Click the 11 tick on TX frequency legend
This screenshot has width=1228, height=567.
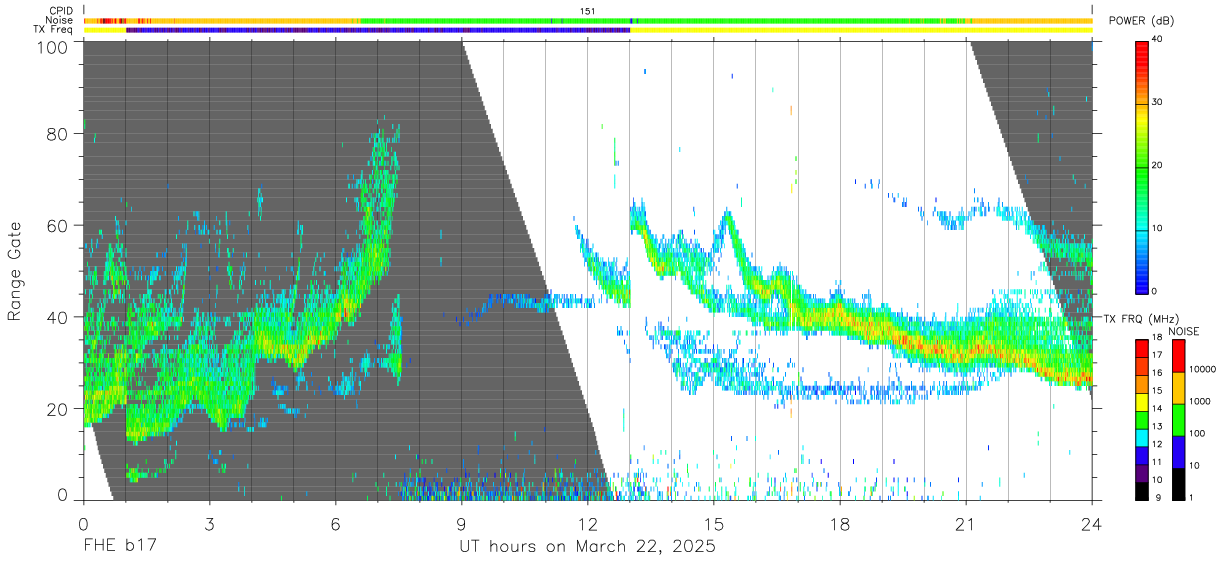tap(1157, 462)
